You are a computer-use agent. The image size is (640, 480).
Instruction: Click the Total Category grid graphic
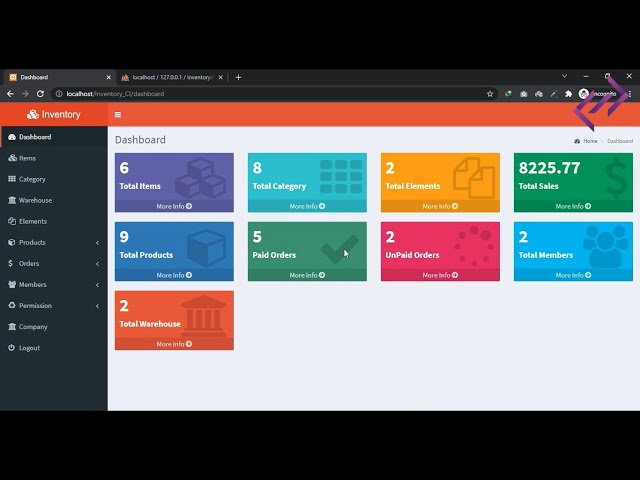[341, 176]
